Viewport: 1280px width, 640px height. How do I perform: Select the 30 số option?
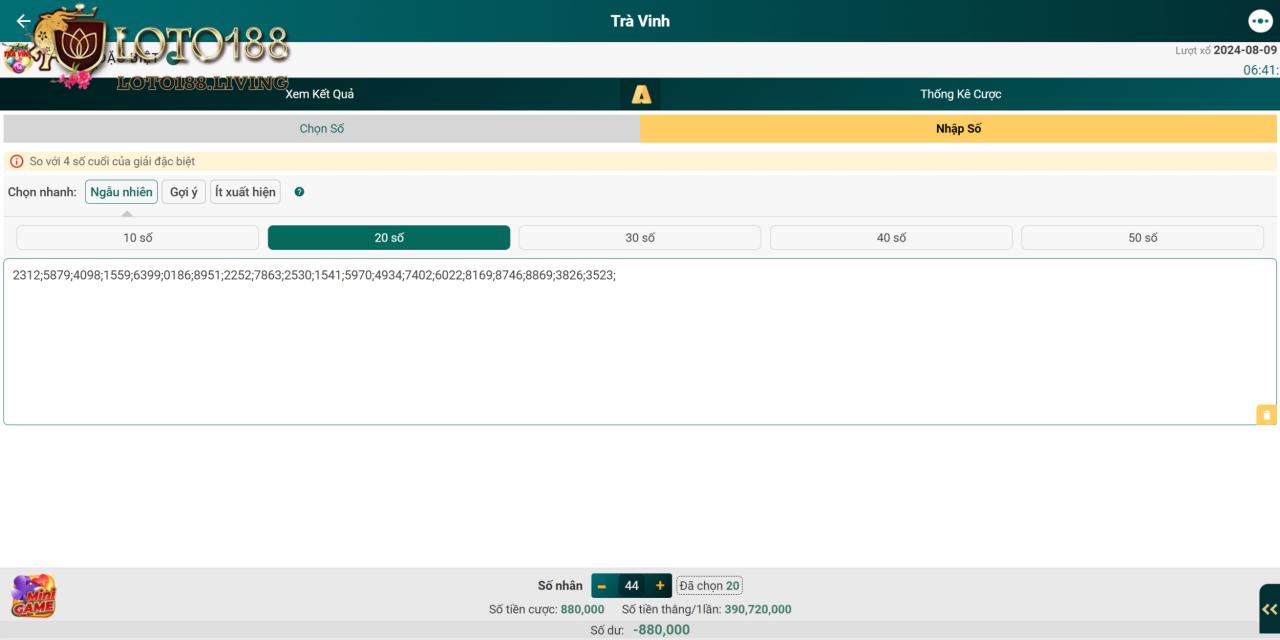tap(640, 238)
